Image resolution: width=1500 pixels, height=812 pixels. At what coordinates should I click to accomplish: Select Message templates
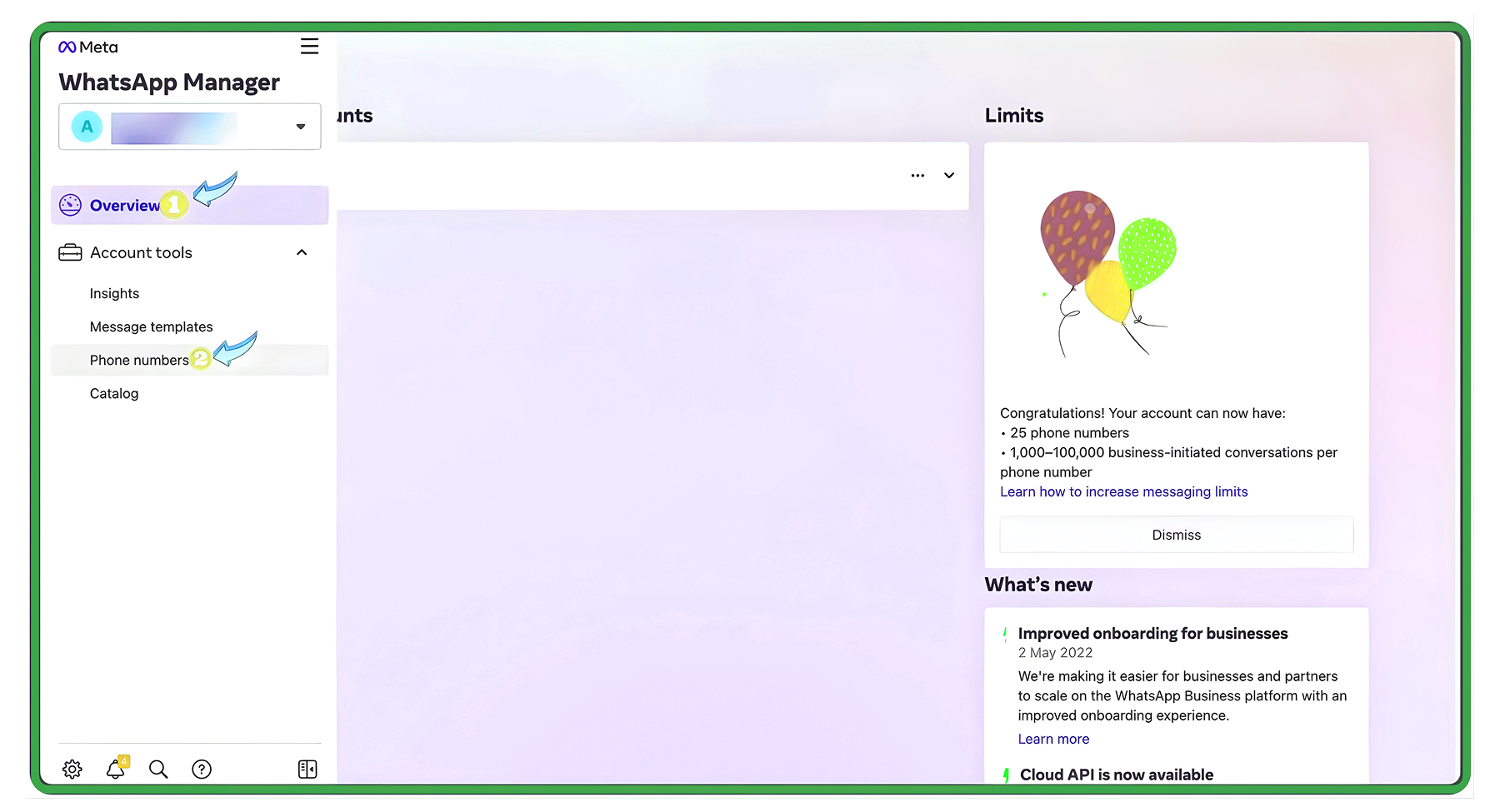151,327
